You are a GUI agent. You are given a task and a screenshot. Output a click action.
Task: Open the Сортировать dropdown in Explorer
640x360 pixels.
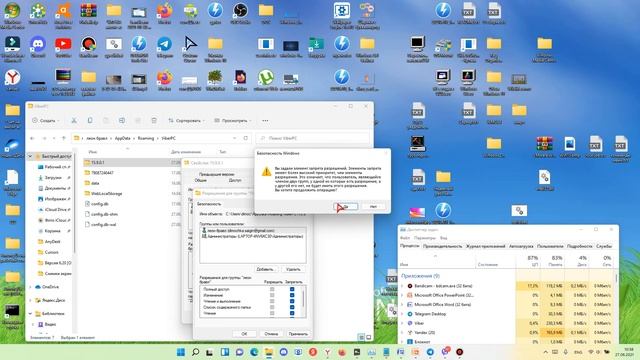(187, 120)
